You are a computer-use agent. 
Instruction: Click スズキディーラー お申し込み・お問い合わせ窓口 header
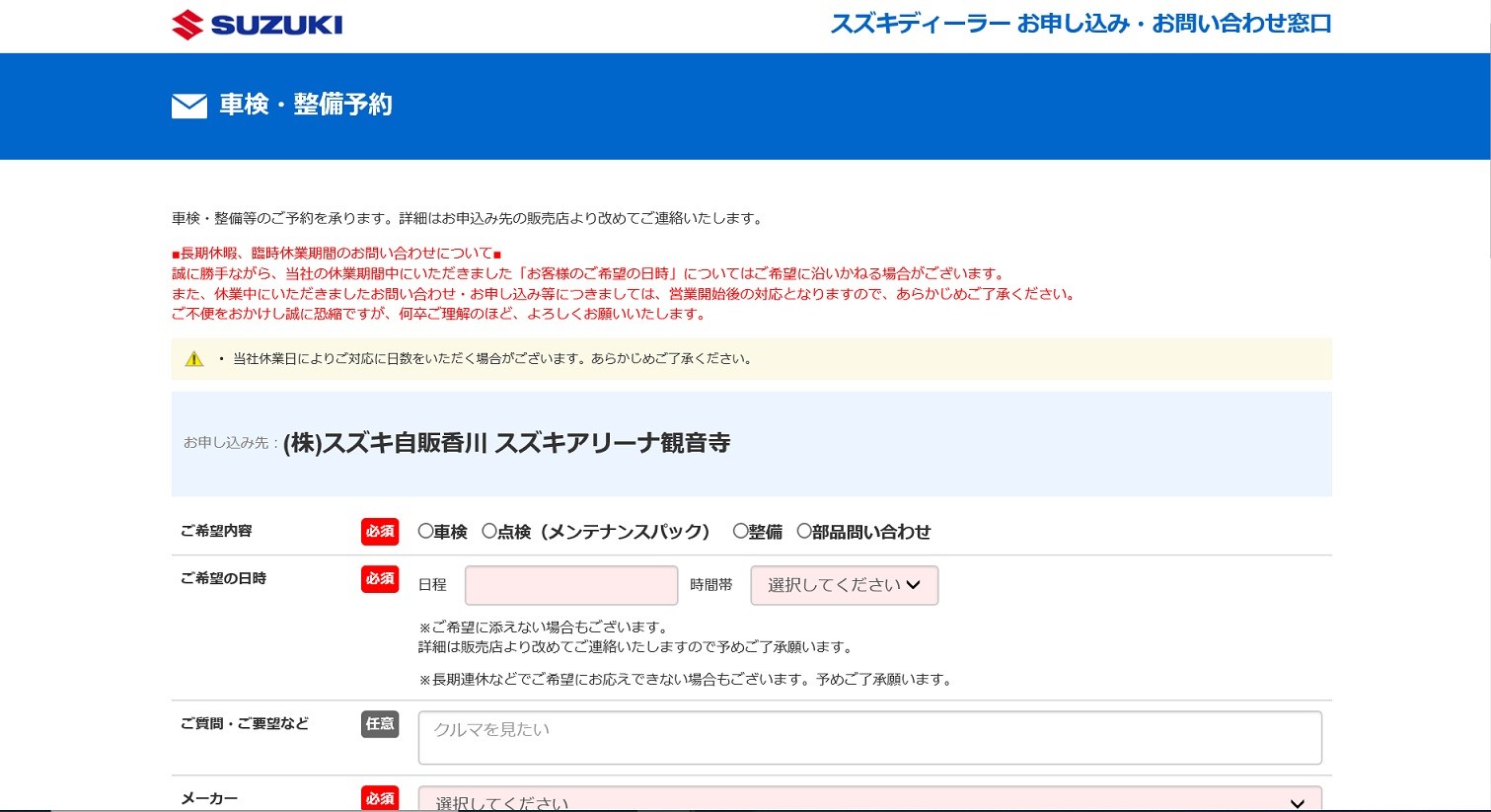[1081, 24]
